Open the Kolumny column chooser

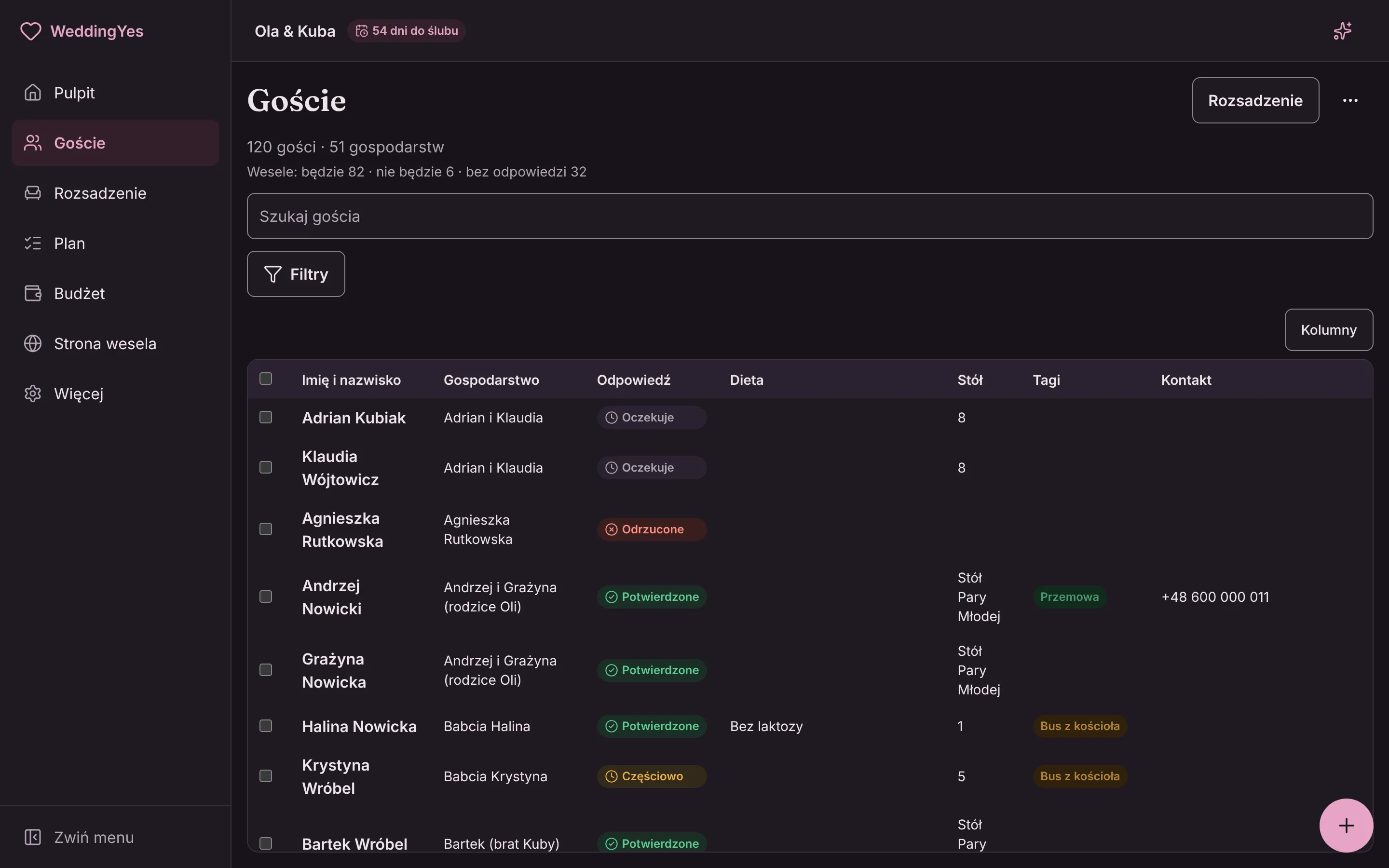1329,329
